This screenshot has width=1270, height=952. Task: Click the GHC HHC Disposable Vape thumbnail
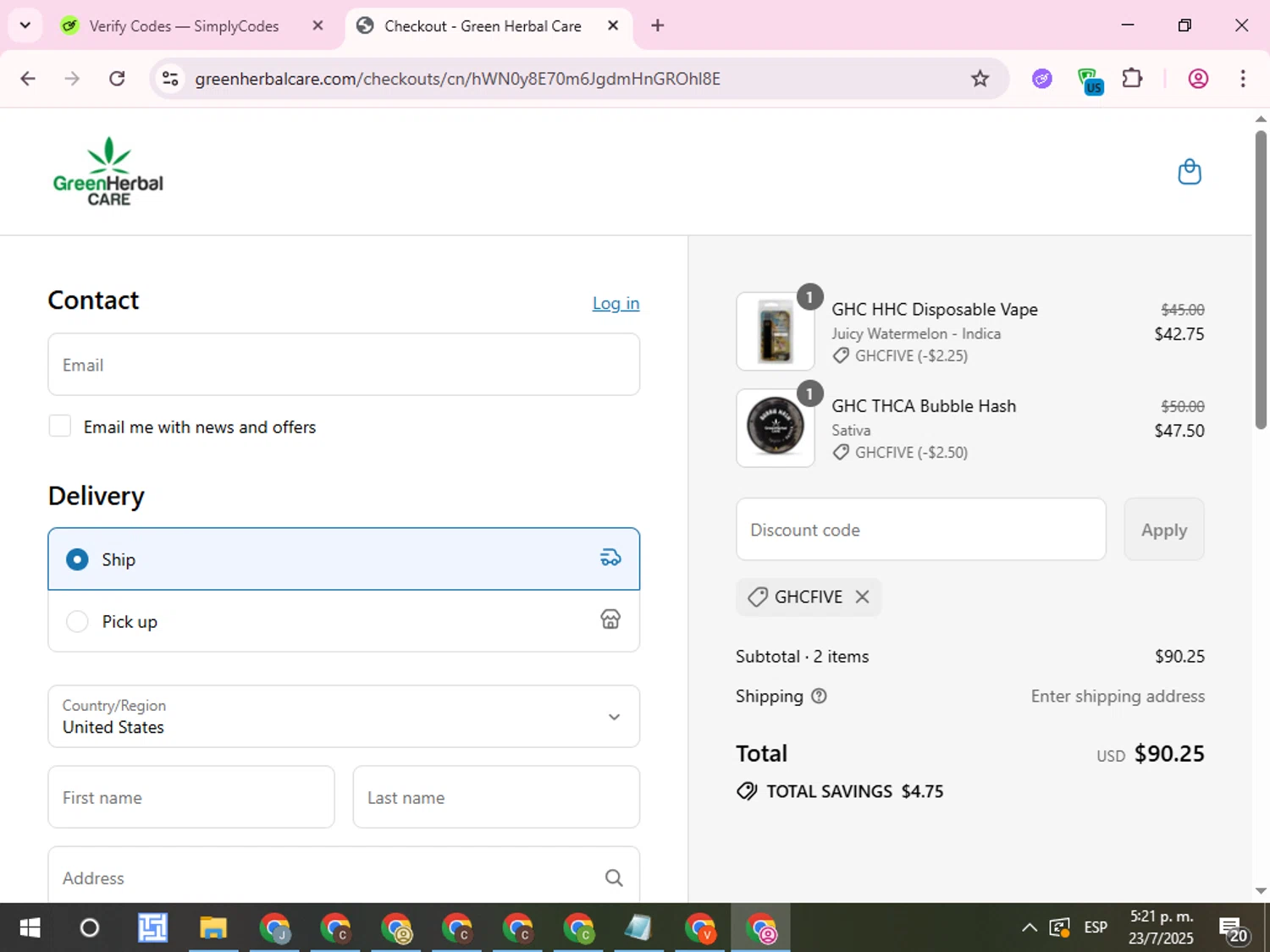tap(776, 332)
